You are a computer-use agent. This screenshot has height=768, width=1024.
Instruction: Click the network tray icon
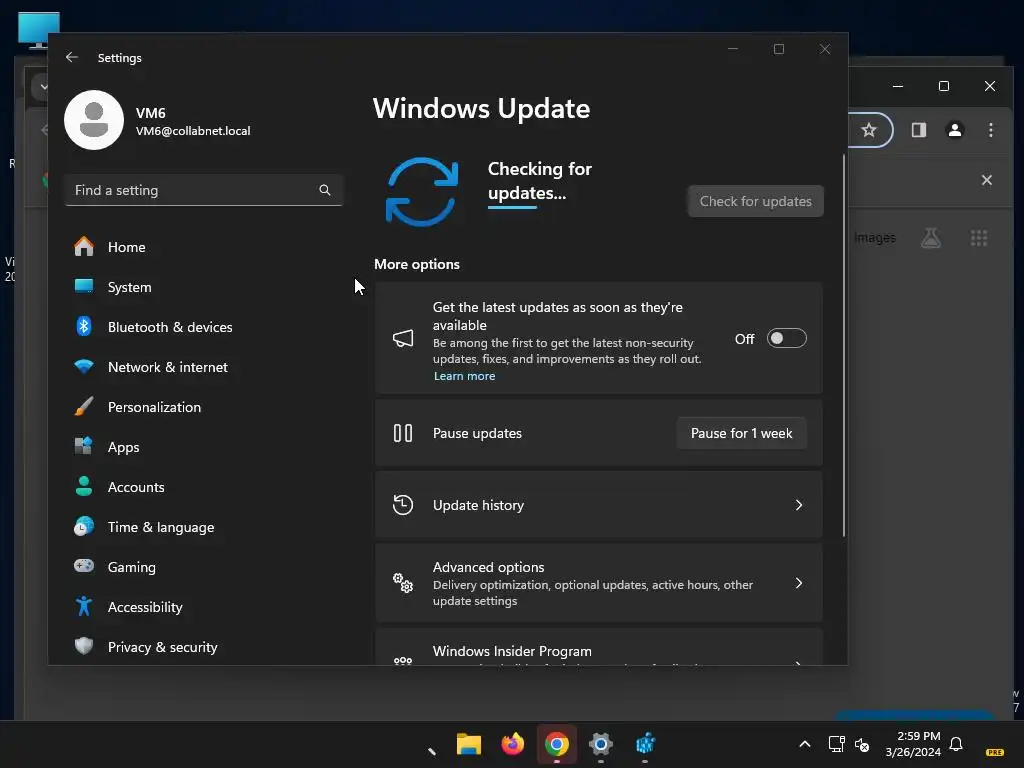pos(836,744)
